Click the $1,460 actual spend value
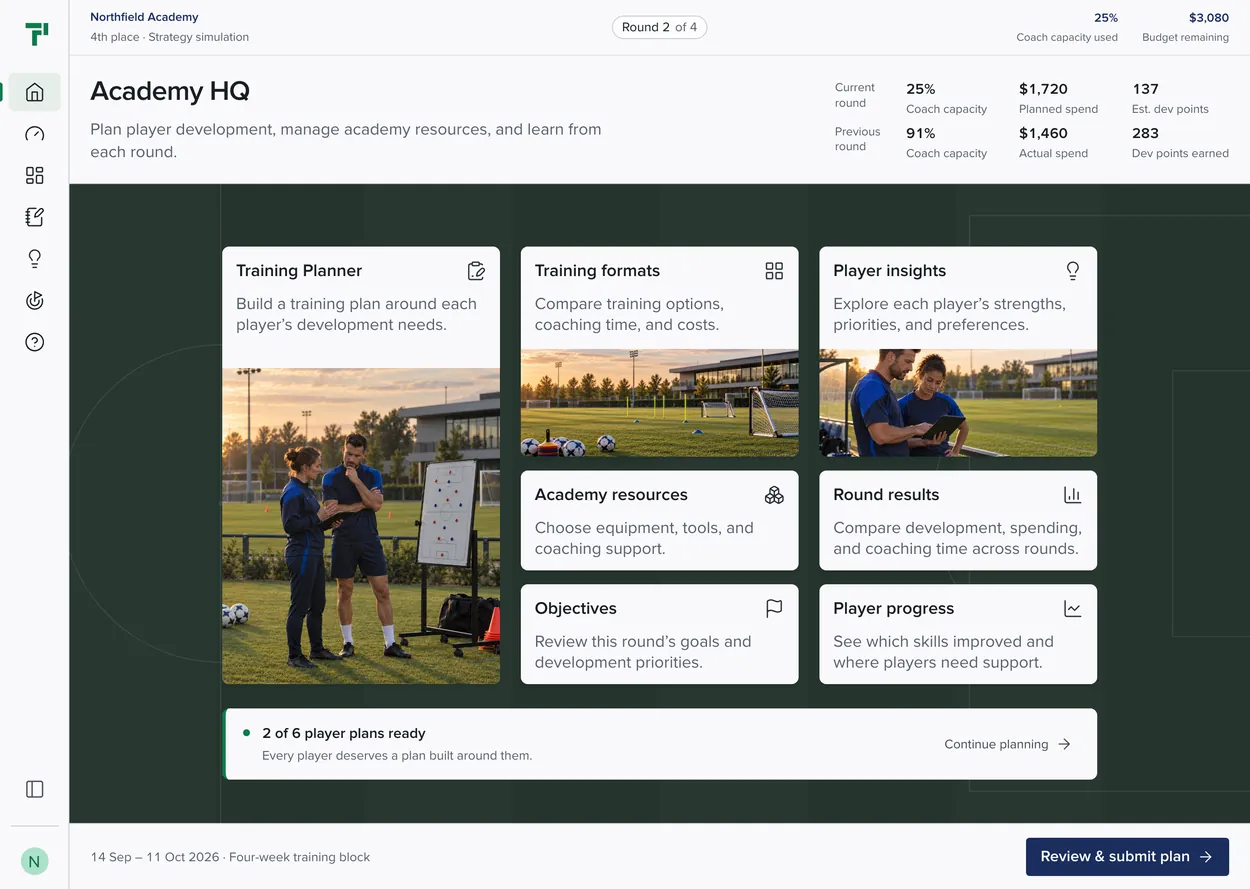Screen dimensions: 1250x889 pos(1043,133)
